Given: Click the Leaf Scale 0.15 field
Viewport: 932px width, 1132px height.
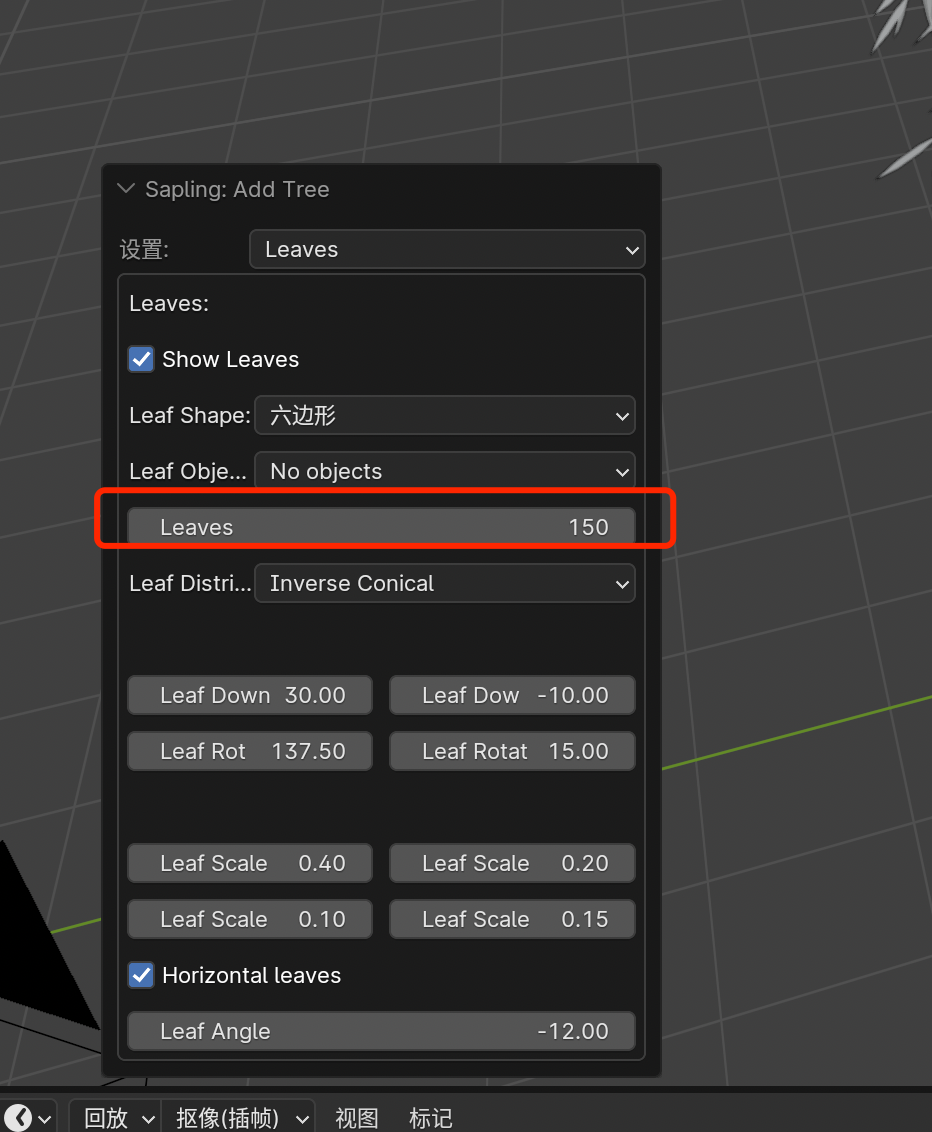Looking at the screenshot, I should (x=512, y=919).
